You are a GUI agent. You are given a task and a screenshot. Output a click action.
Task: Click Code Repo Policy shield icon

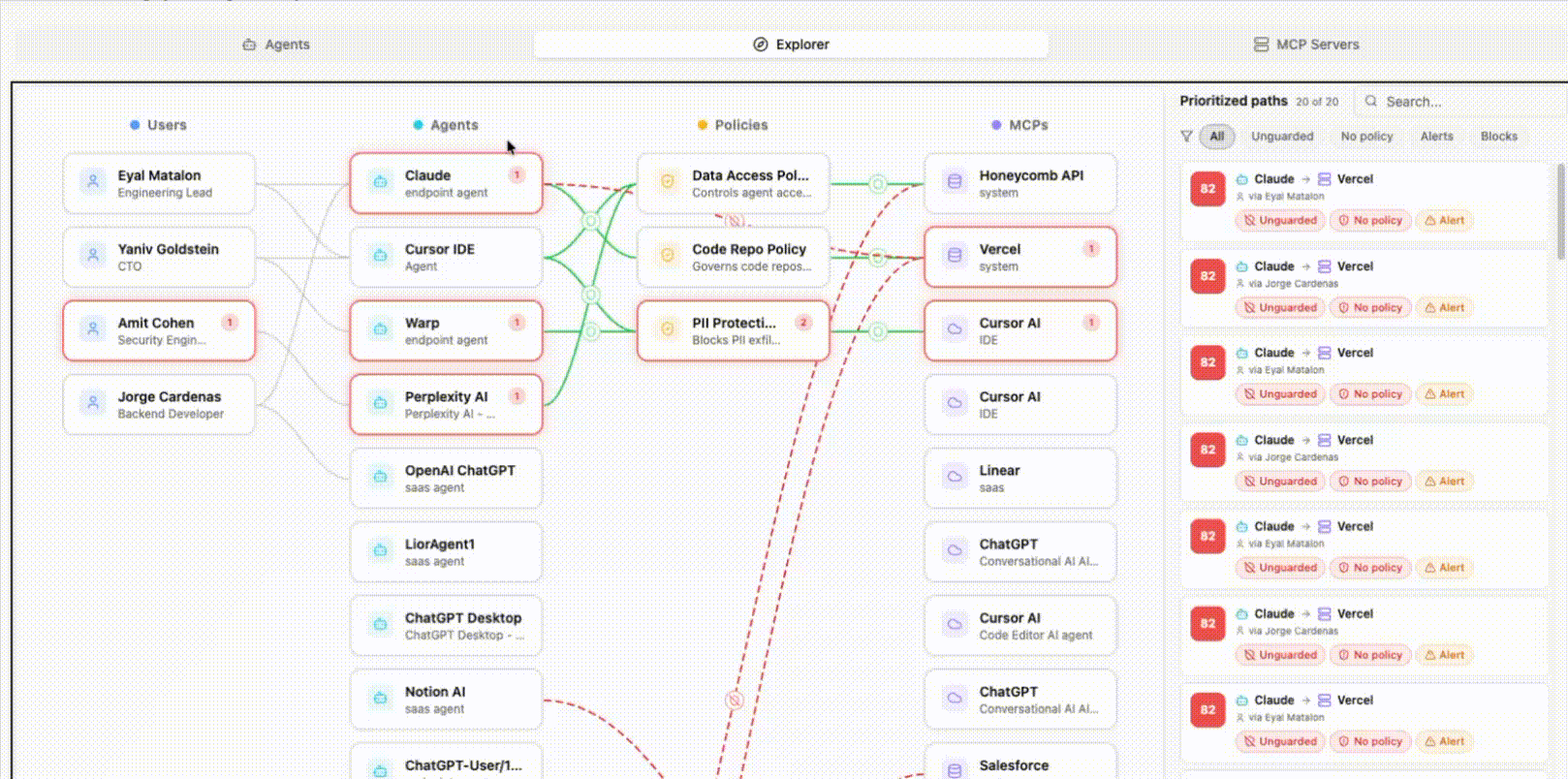pos(667,256)
